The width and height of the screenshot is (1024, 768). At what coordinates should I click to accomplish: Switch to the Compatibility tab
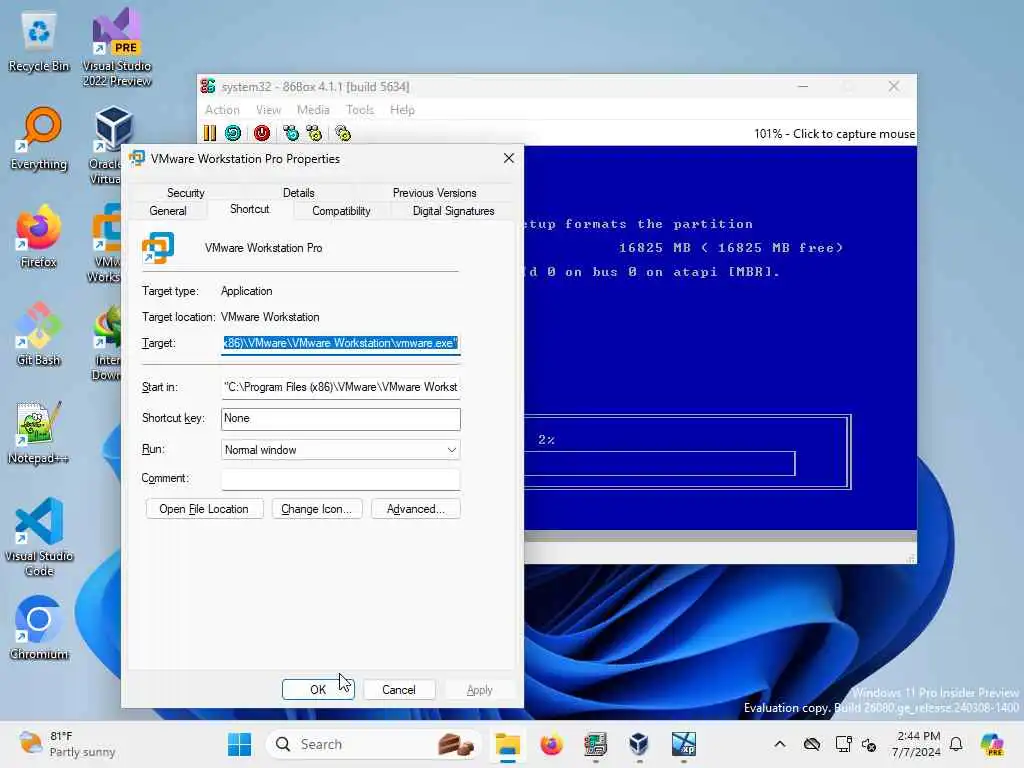click(x=341, y=211)
